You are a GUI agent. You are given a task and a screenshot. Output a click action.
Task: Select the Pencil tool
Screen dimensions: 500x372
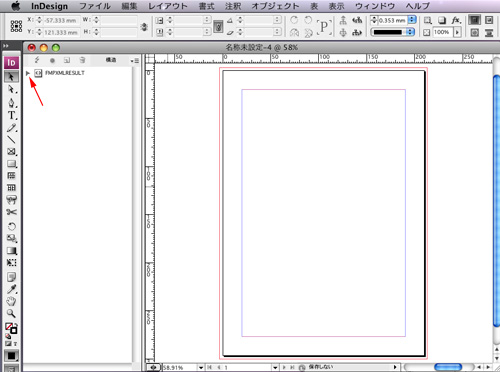(x=11, y=128)
